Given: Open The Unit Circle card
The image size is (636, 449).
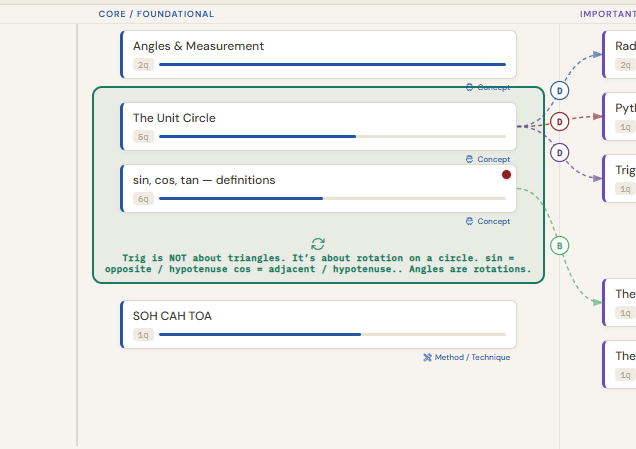Looking at the screenshot, I should [x=317, y=119].
